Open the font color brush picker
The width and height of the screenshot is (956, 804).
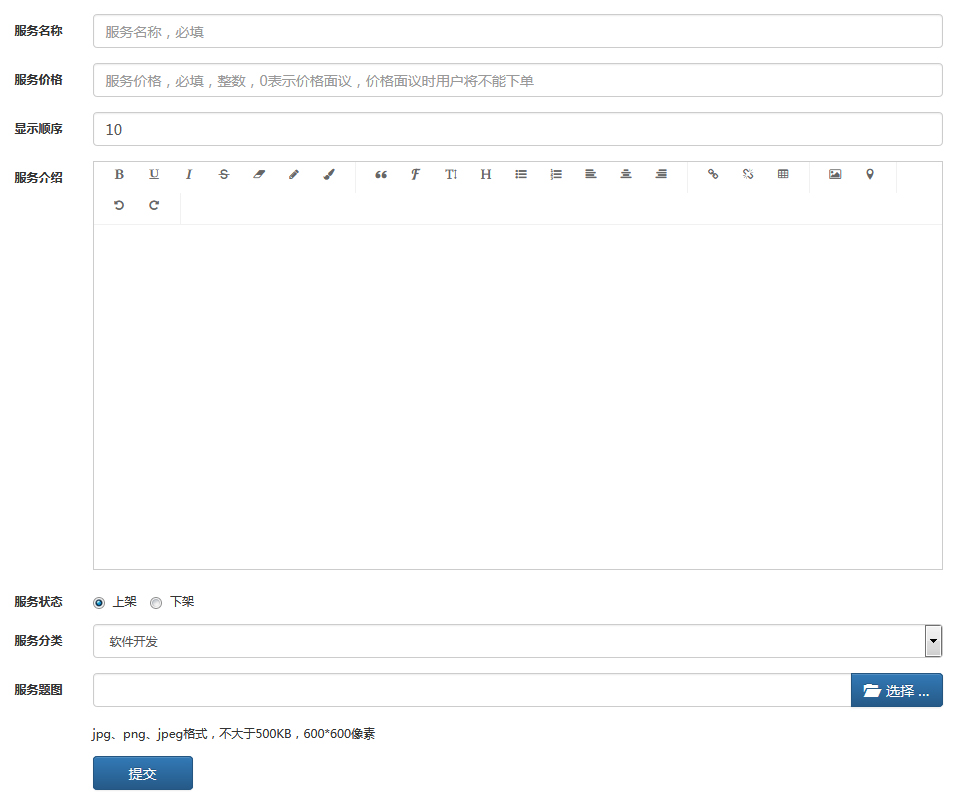329,174
